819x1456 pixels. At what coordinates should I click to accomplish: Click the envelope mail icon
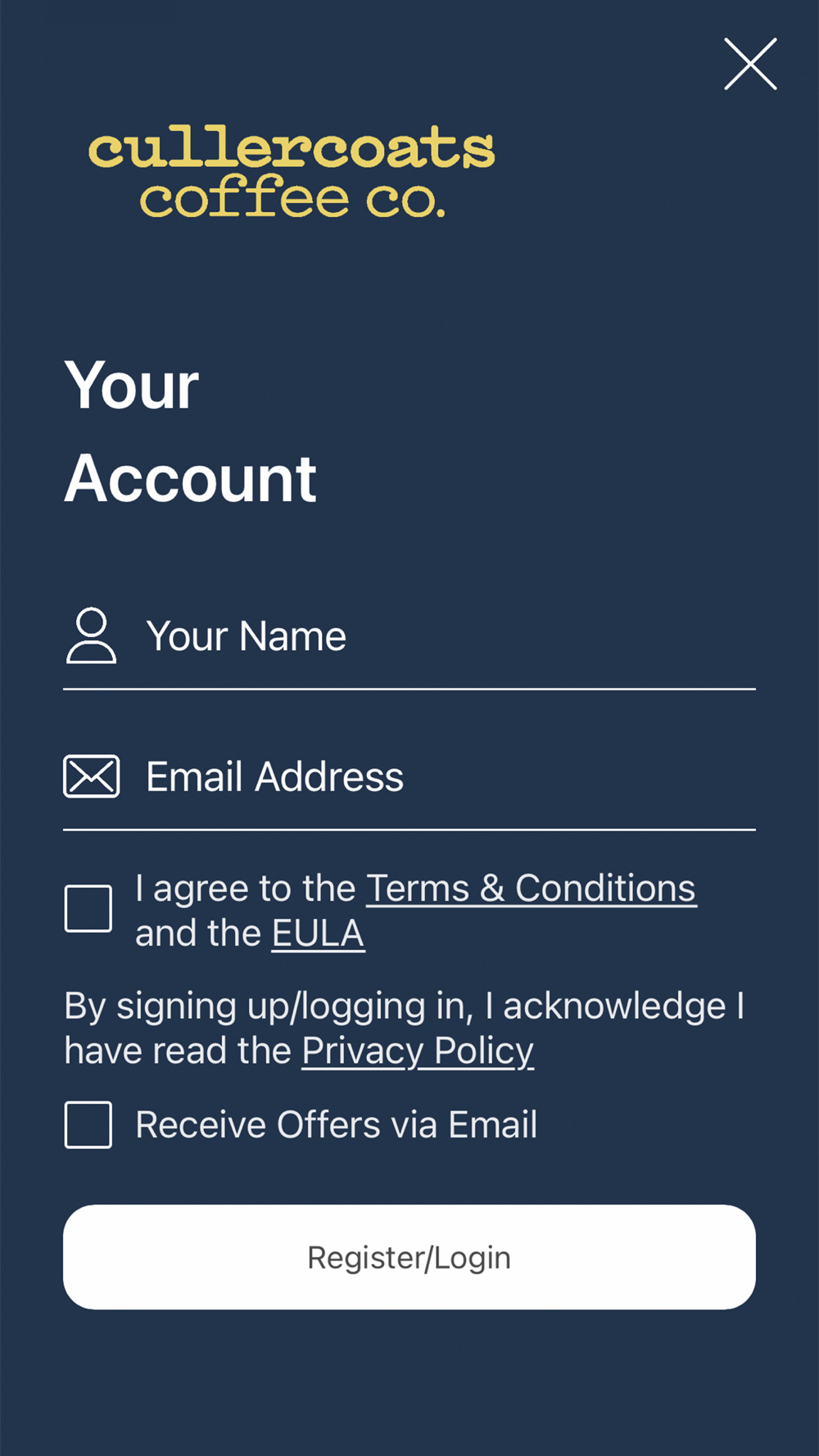[x=92, y=776]
